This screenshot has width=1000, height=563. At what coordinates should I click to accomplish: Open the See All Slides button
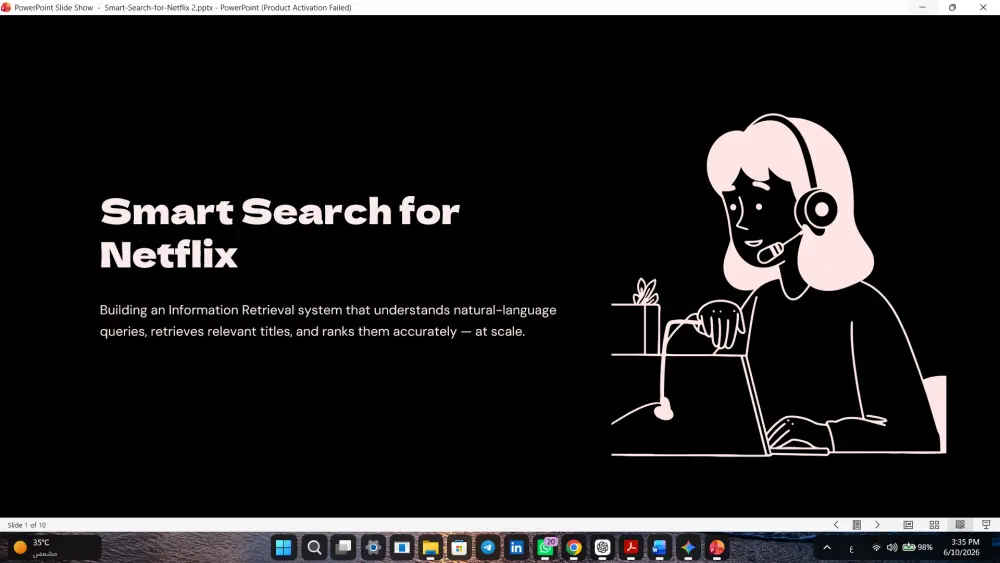[x=857, y=525]
